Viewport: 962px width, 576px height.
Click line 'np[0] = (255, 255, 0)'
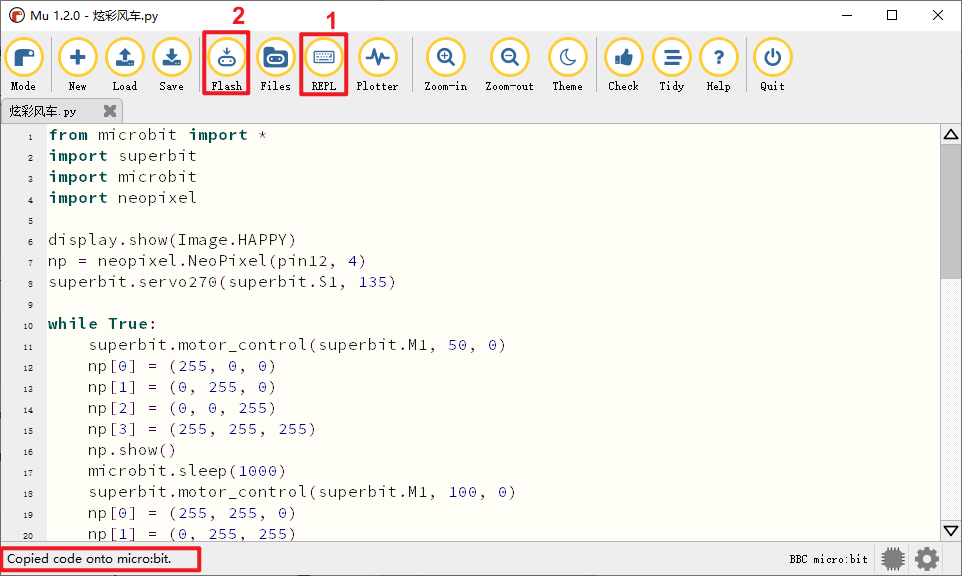point(192,513)
